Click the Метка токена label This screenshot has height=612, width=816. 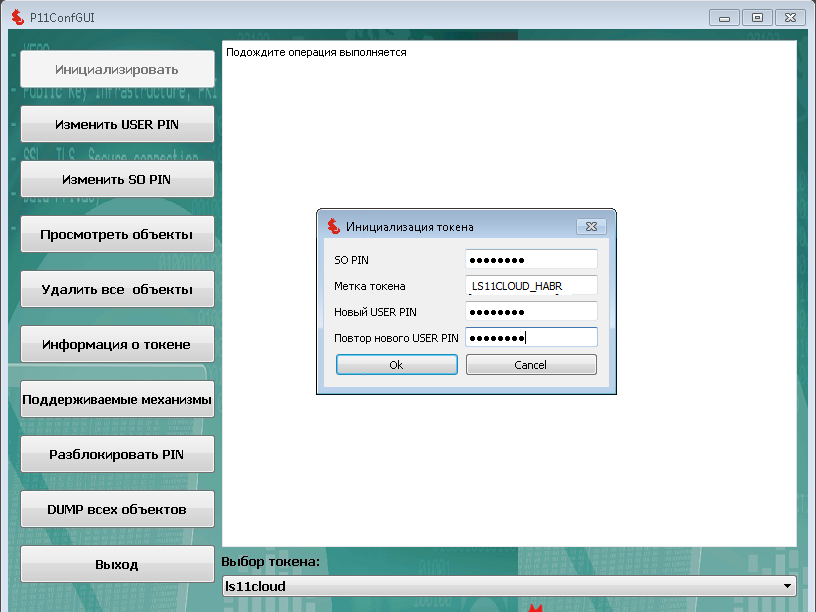(x=369, y=286)
